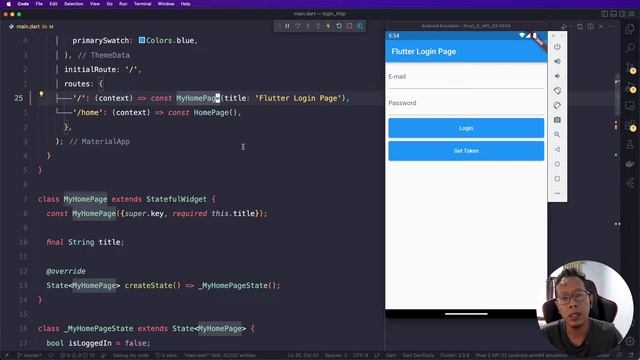Image resolution: width=640 pixels, height=360 pixels.
Task: Open the editor More Actions menu
Action: [x=611, y=27]
